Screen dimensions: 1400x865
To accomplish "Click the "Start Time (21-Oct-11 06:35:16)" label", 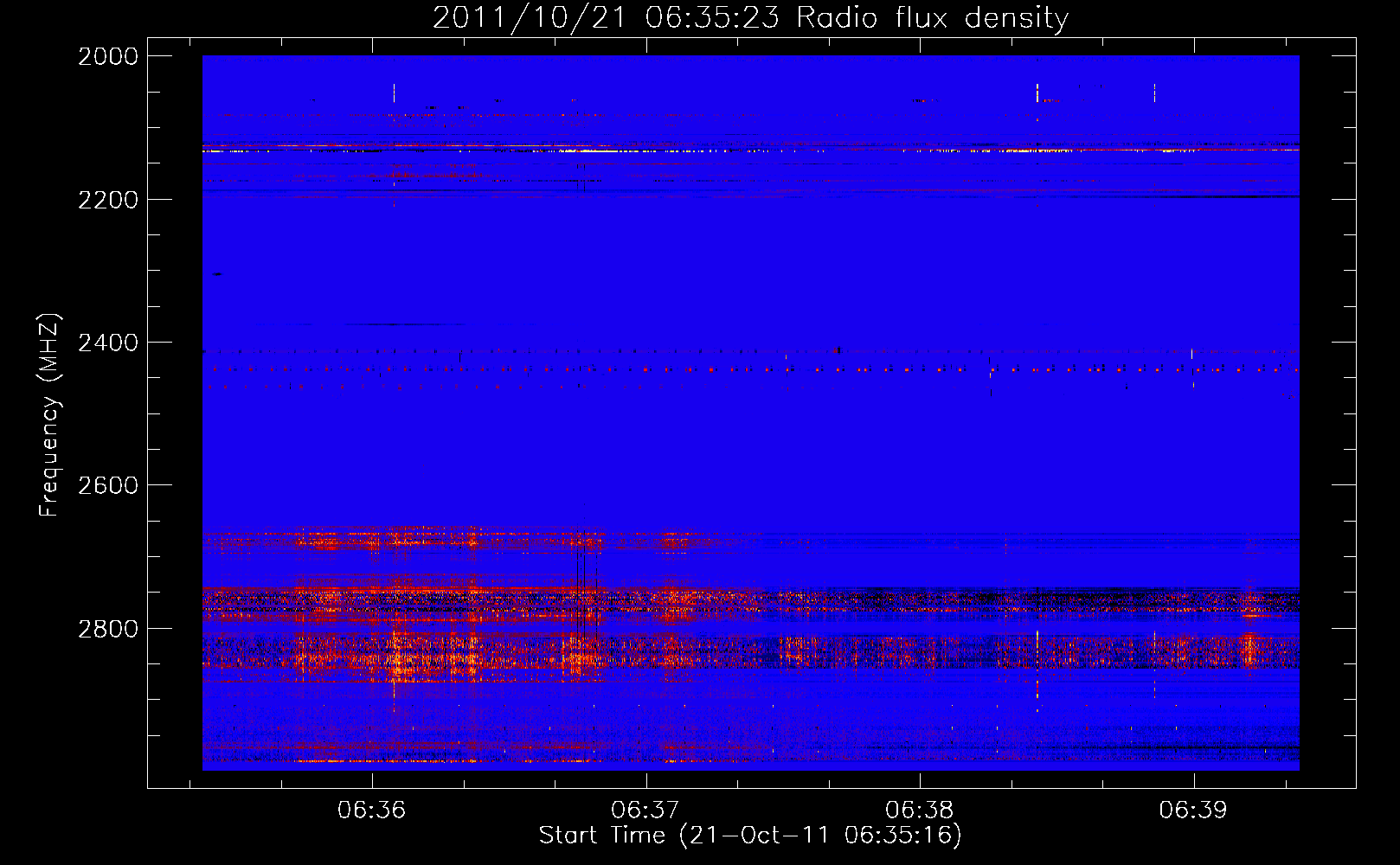I will pyautogui.click(x=750, y=836).
